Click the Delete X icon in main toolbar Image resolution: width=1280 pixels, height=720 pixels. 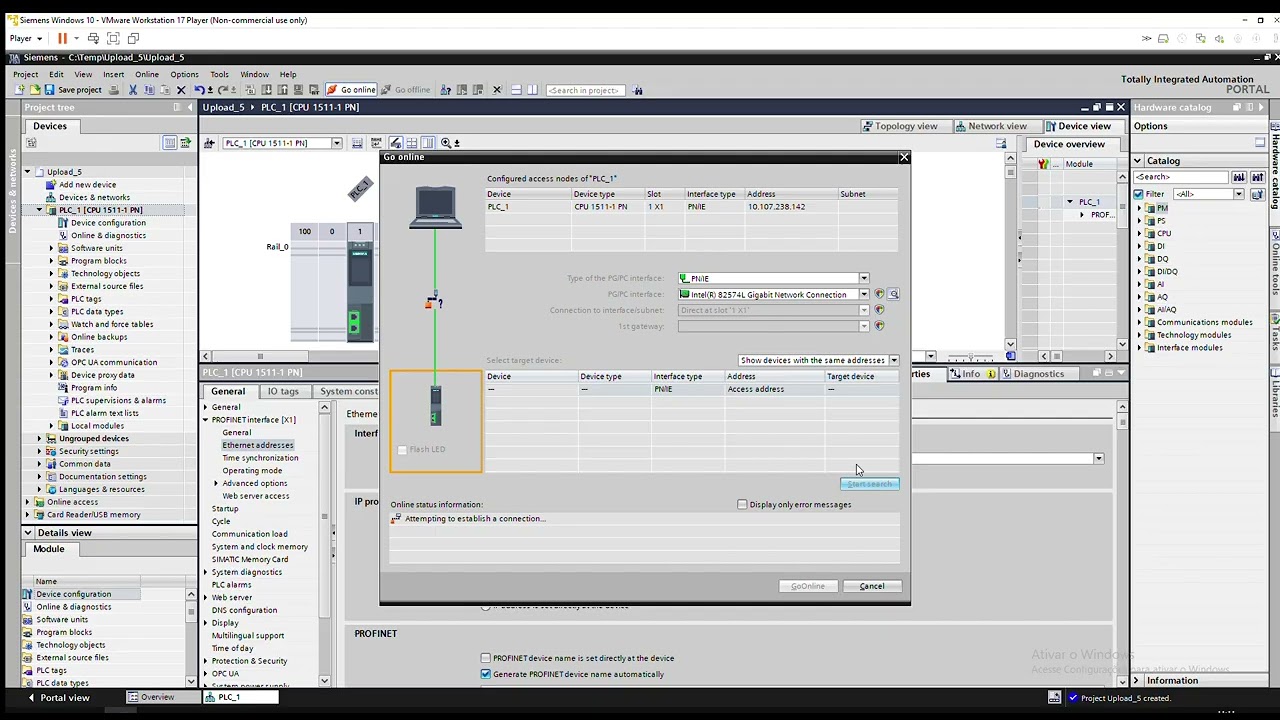181,90
